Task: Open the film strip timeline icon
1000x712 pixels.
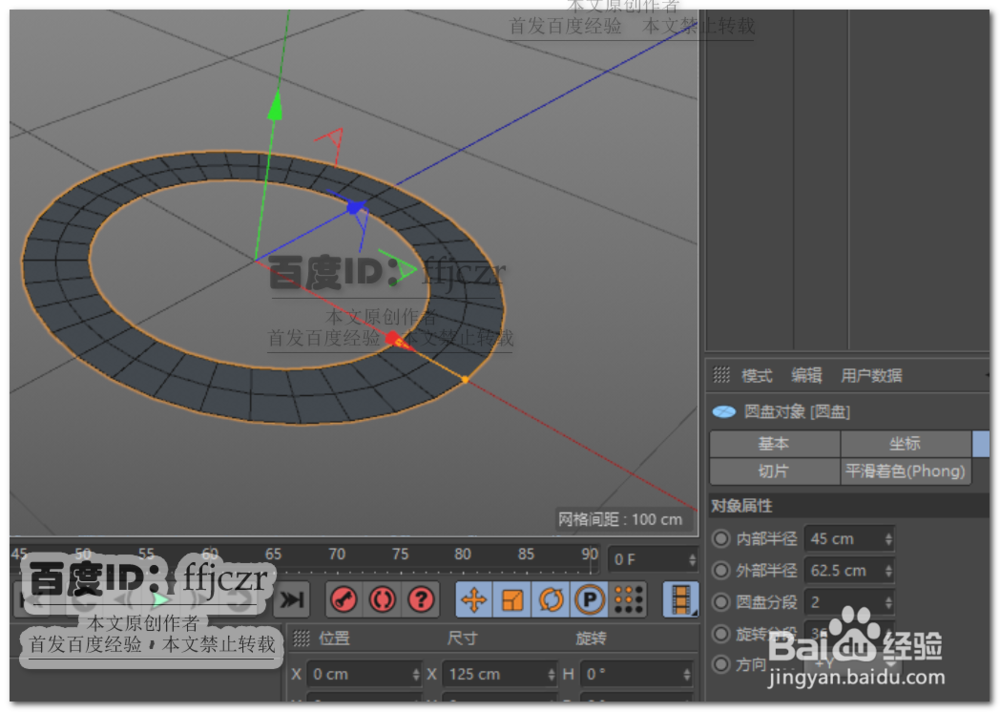Action: pyautogui.click(x=681, y=600)
